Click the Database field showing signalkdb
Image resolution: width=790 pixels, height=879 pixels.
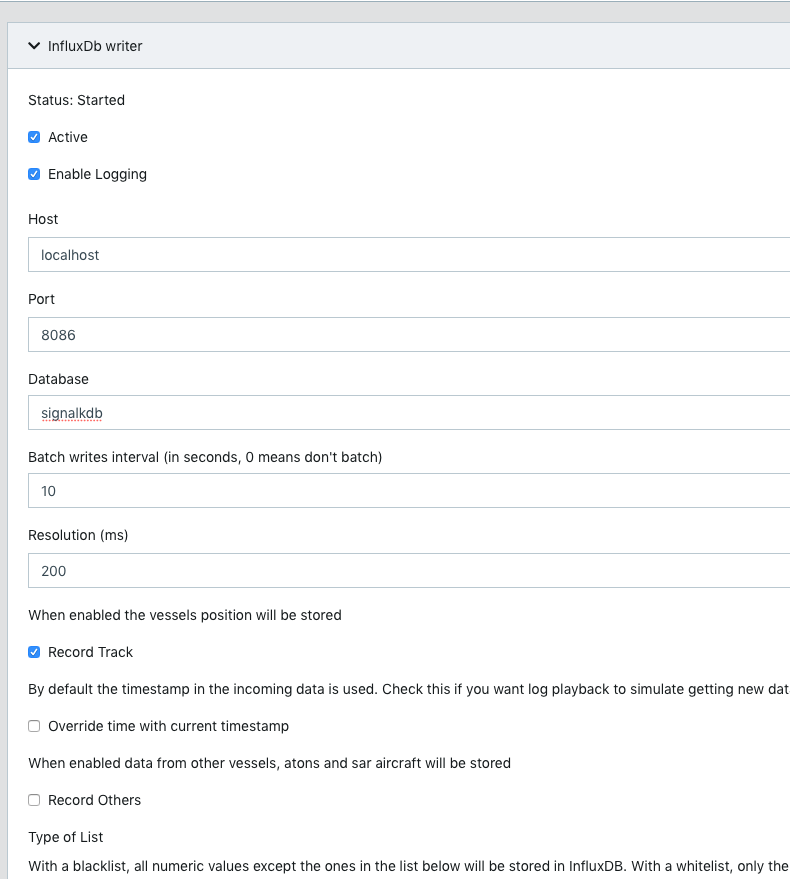[300, 412]
